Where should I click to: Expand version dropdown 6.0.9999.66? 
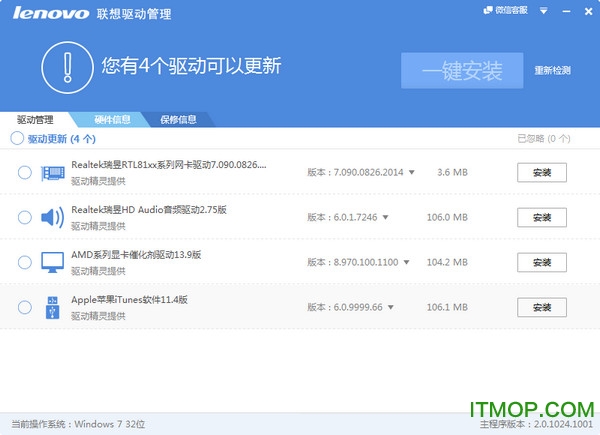pyautogui.click(x=391, y=307)
